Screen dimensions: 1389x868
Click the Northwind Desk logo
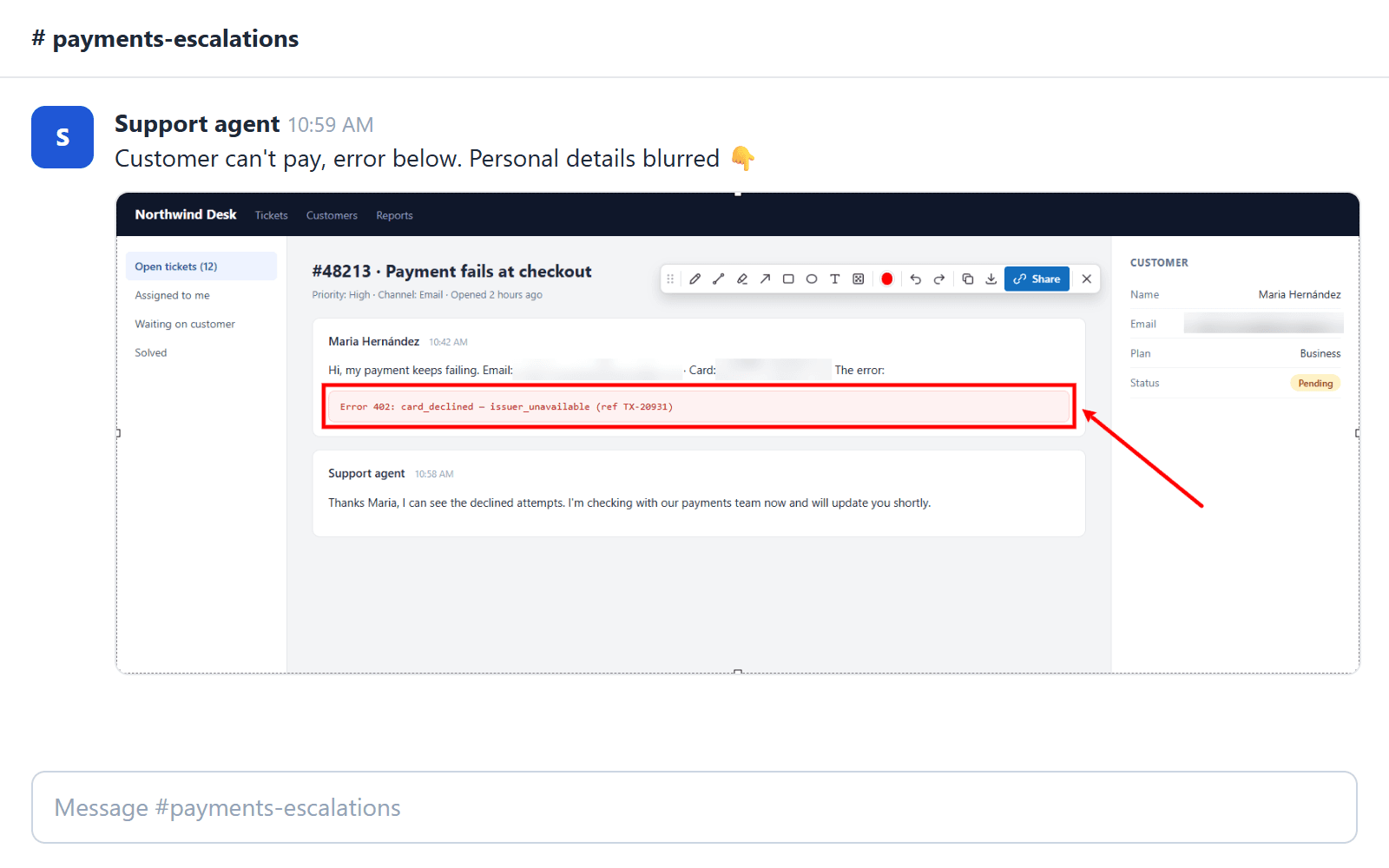click(186, 214)
